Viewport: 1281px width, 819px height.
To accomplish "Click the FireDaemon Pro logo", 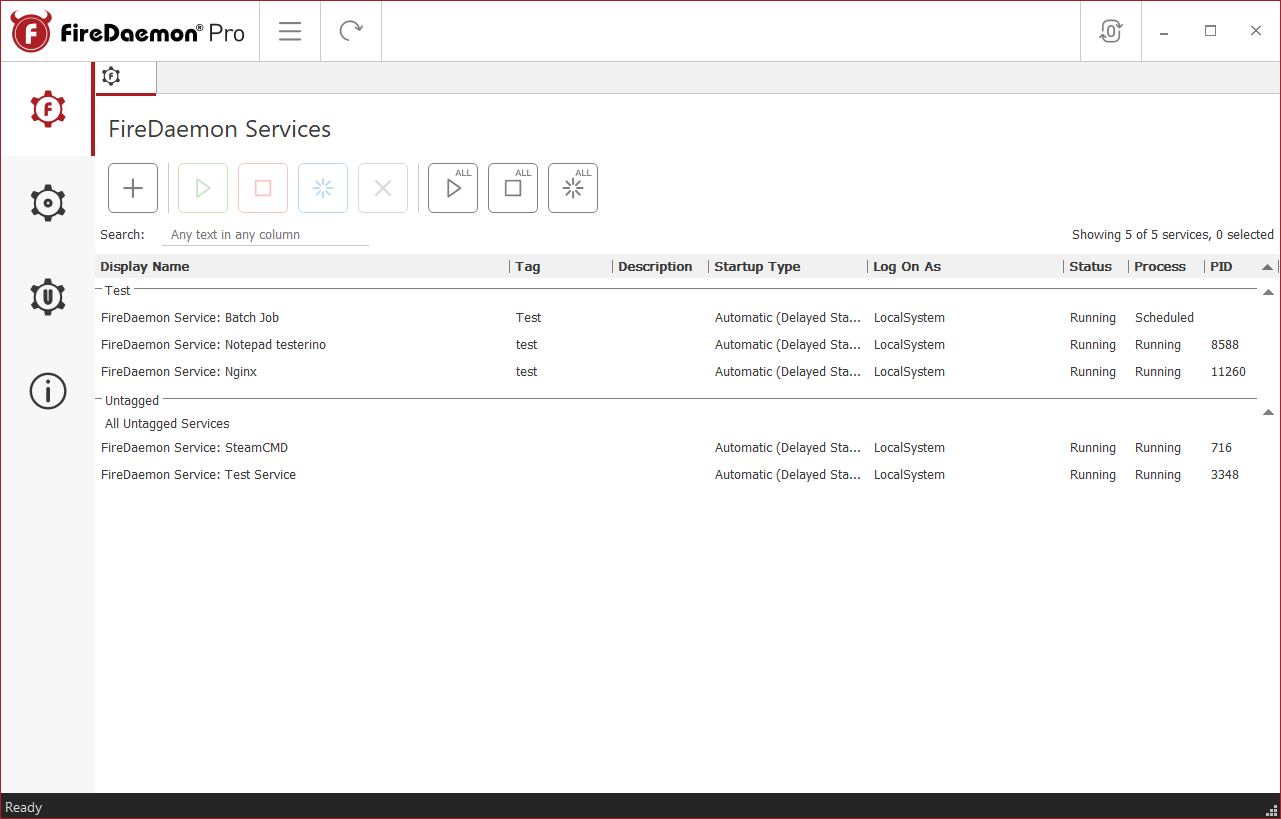I will pos(128,32).
